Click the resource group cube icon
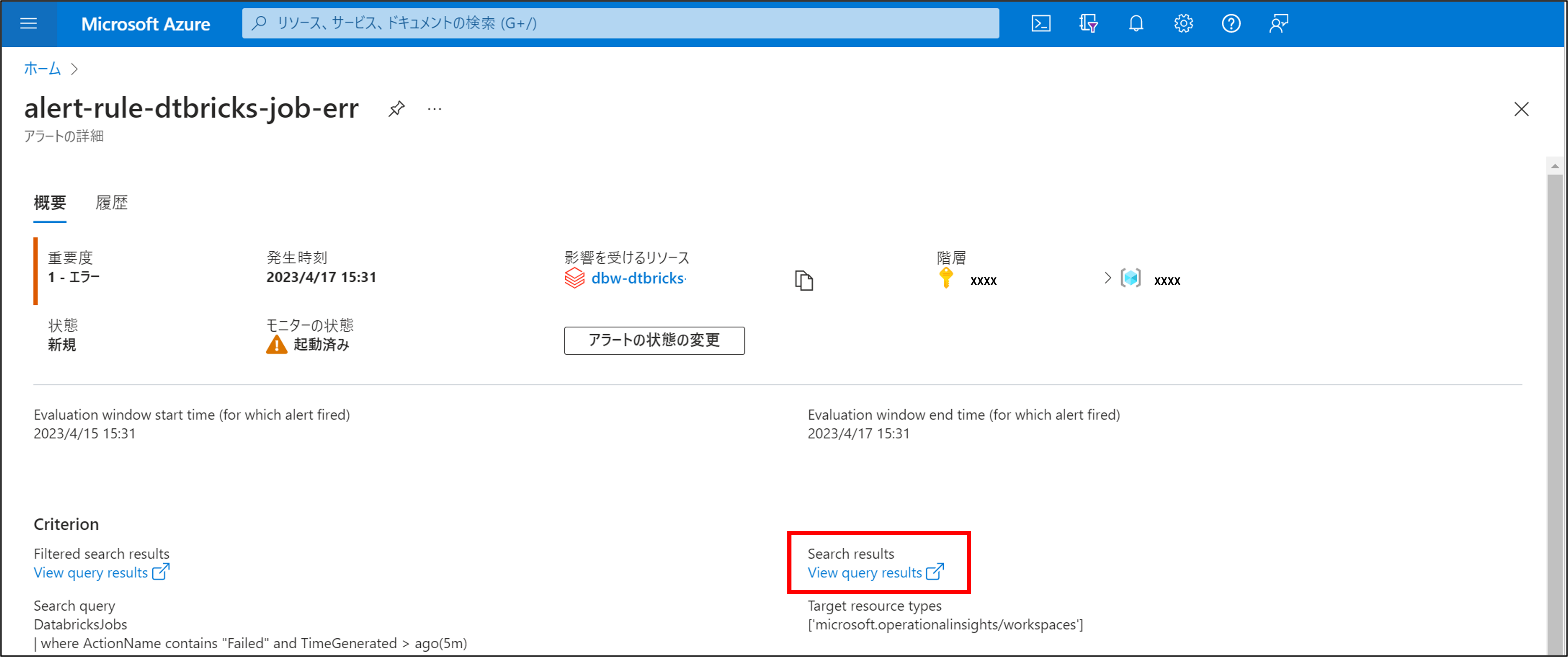 [1130, 278]
